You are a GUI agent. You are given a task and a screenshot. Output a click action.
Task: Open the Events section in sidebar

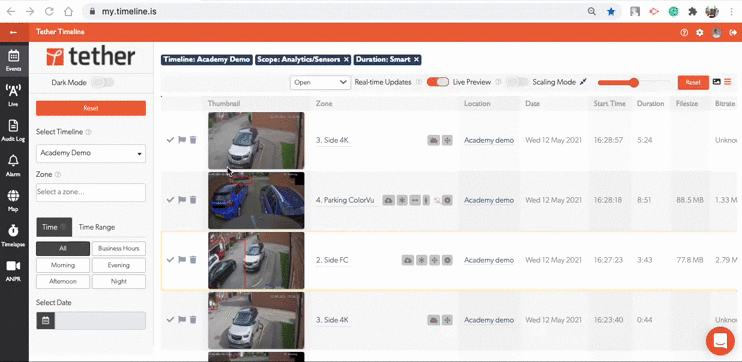click(14, 60)
